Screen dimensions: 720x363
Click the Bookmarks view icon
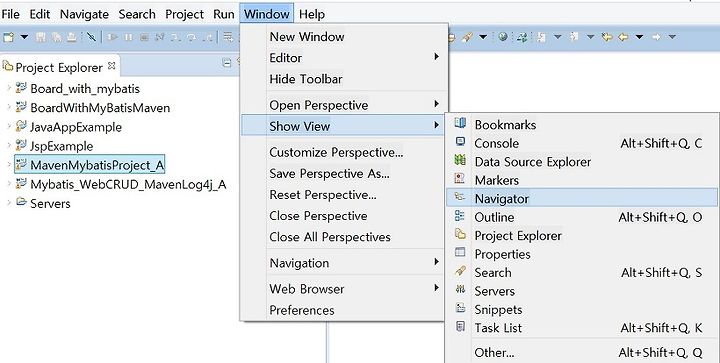pyautogui.click(x=460, y=123)
